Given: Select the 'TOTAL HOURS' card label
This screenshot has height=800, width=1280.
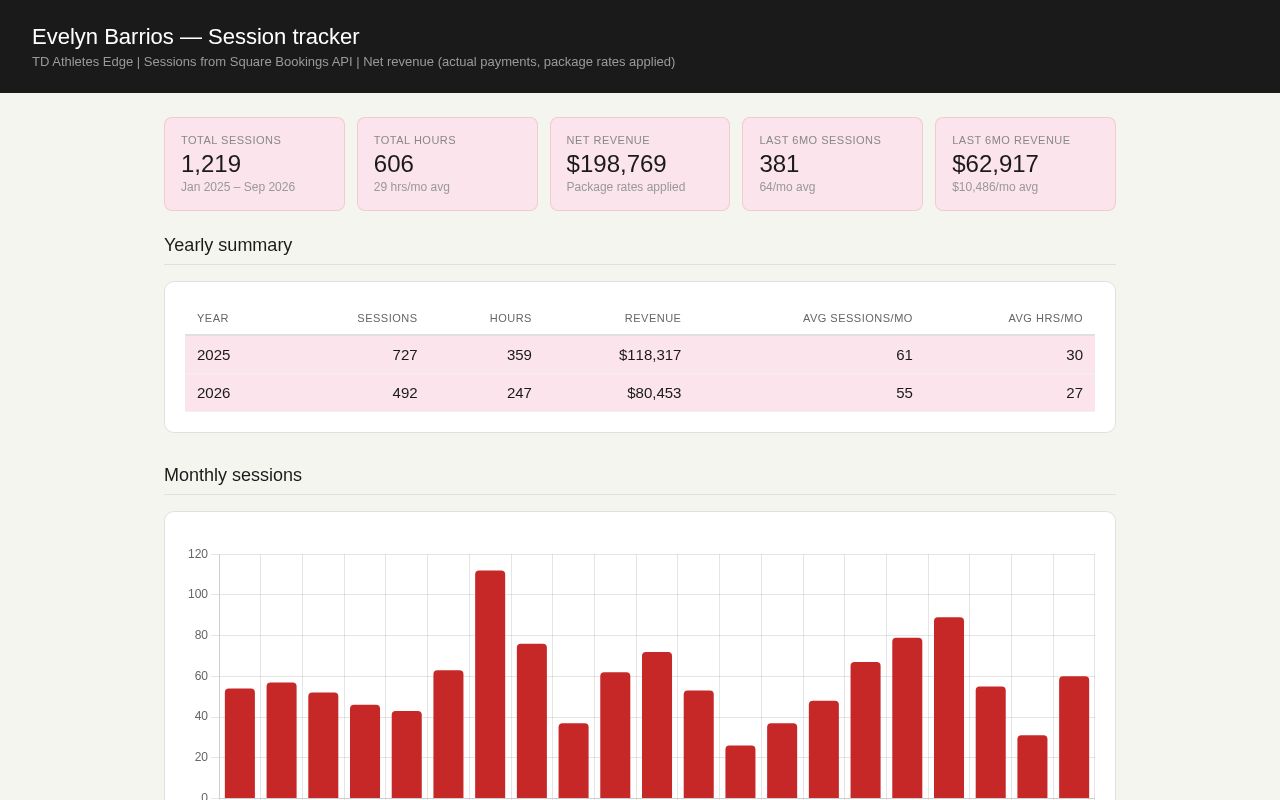Looking at the screenshot, I should (x=415, y=140).
